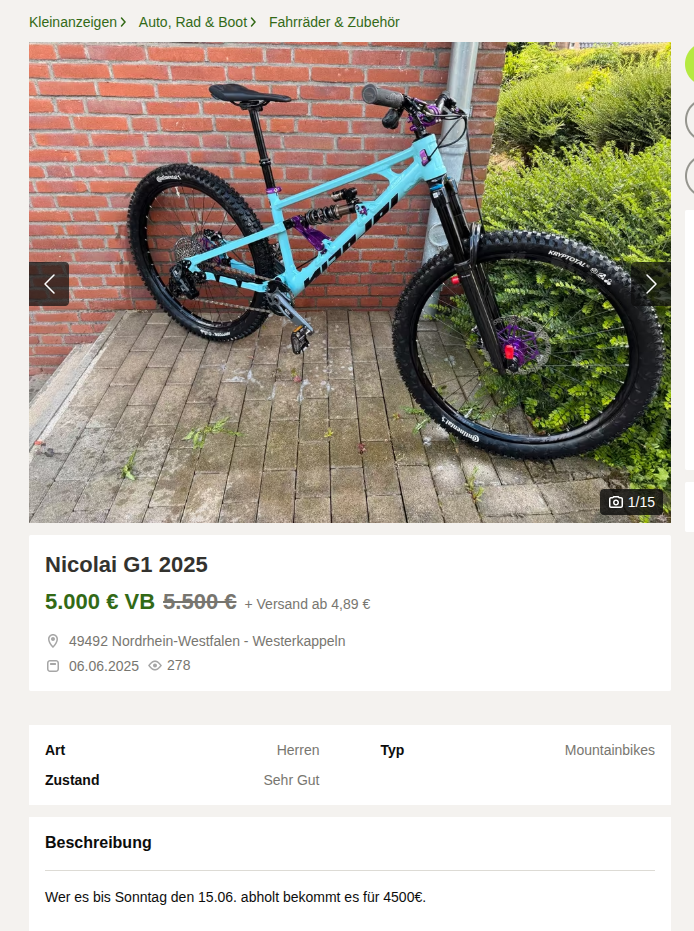The height and width of the screenshot is (931, 694).
Task: Click the location pin icon
Action: pos(53,641)
